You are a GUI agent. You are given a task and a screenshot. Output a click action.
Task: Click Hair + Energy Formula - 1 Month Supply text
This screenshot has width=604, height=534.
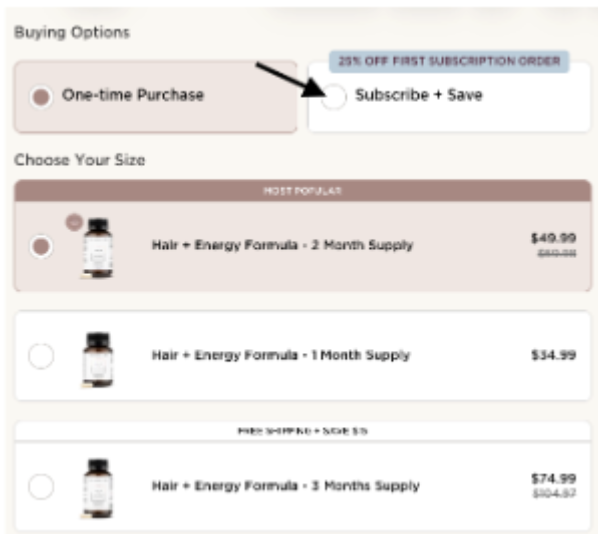point(281,355)
